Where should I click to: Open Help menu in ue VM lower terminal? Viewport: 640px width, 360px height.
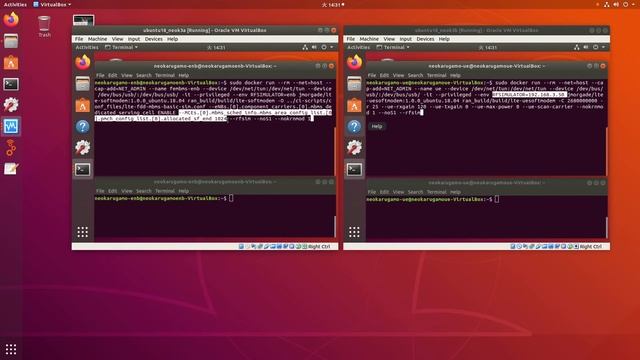(x=455, y=192)
